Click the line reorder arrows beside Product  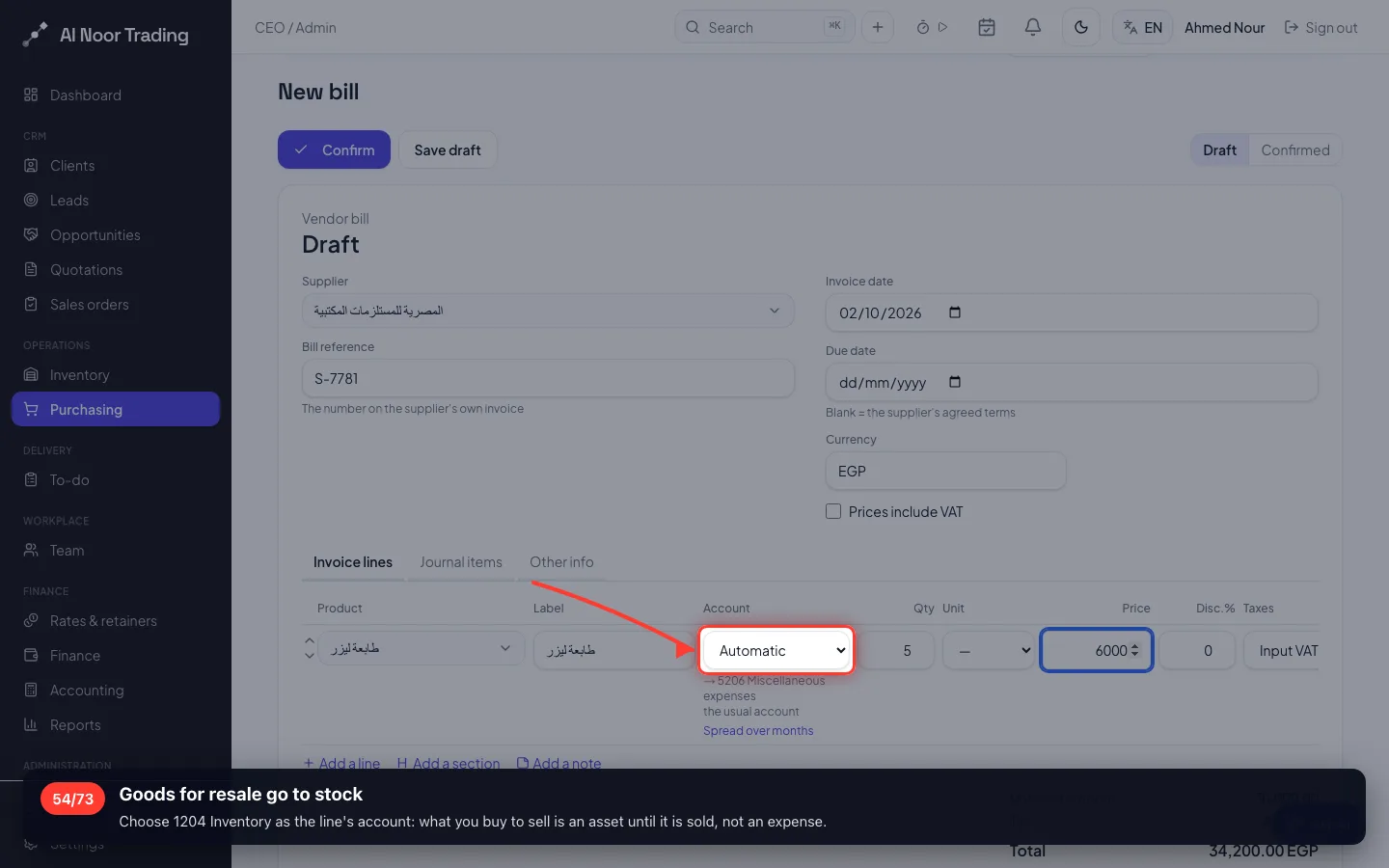click(x=310, y=648)
